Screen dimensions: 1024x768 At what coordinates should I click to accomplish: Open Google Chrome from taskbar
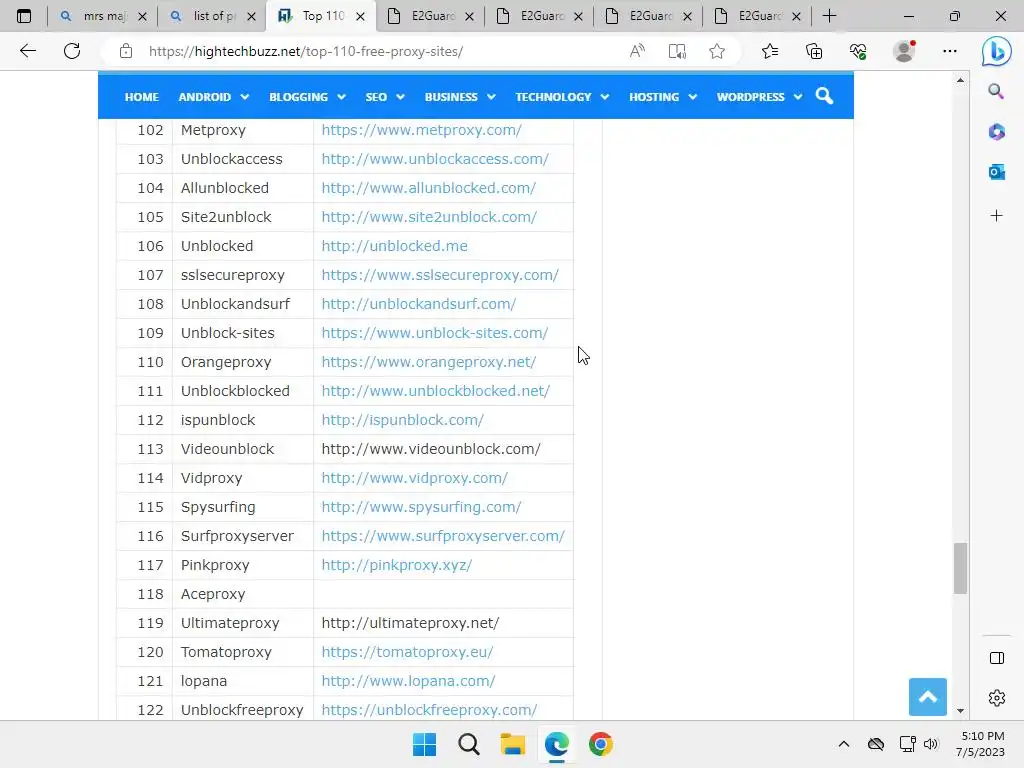601,744
